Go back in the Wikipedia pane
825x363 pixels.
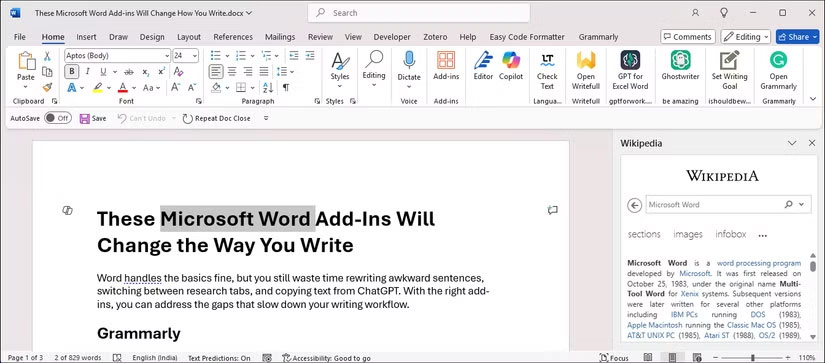(x=635, y=205)
